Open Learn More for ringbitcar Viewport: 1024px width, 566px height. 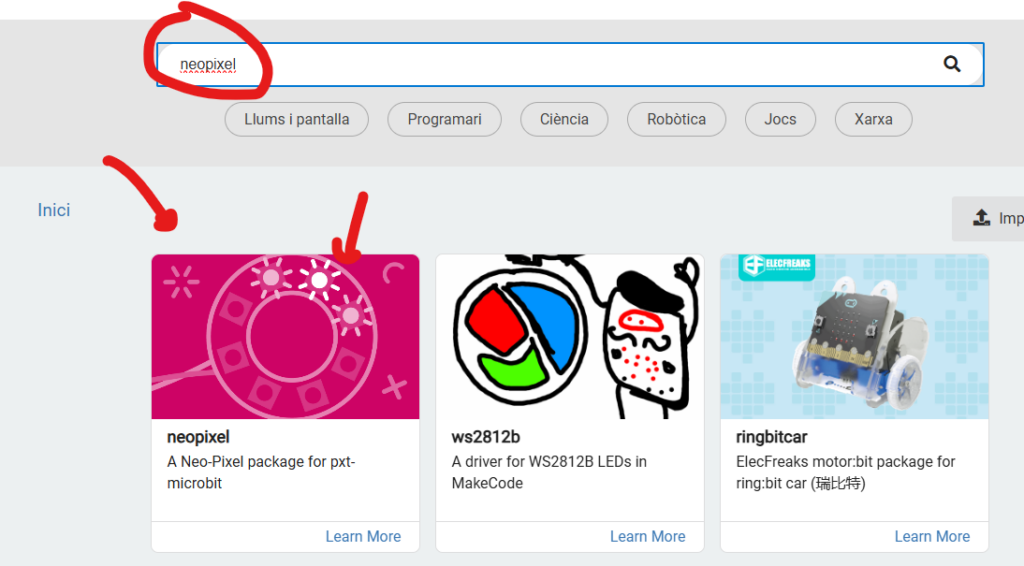click(x=932, y=537)
